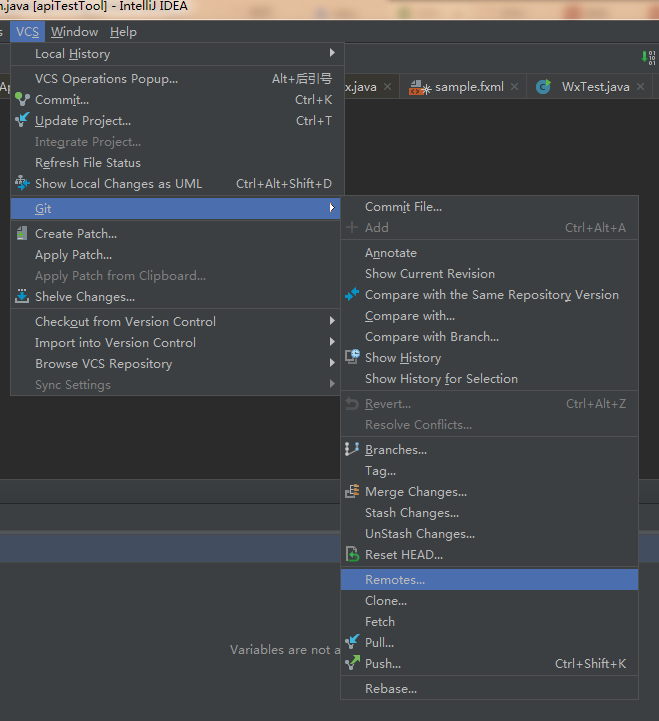The height and width of the screenshot is (721, 659).
Task: Select Push... in Git submenu
Action: point(489,664)
